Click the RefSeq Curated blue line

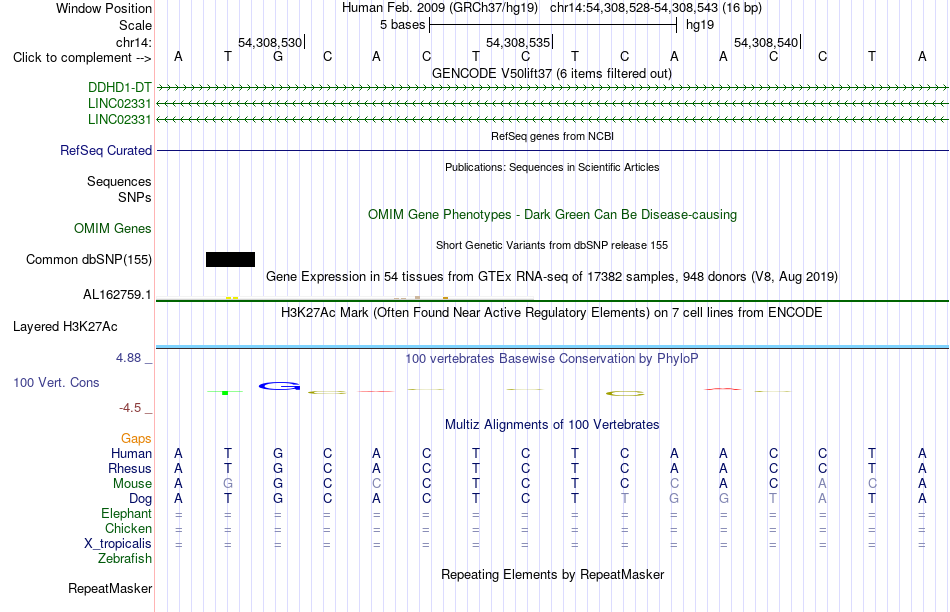pos(553,150)
